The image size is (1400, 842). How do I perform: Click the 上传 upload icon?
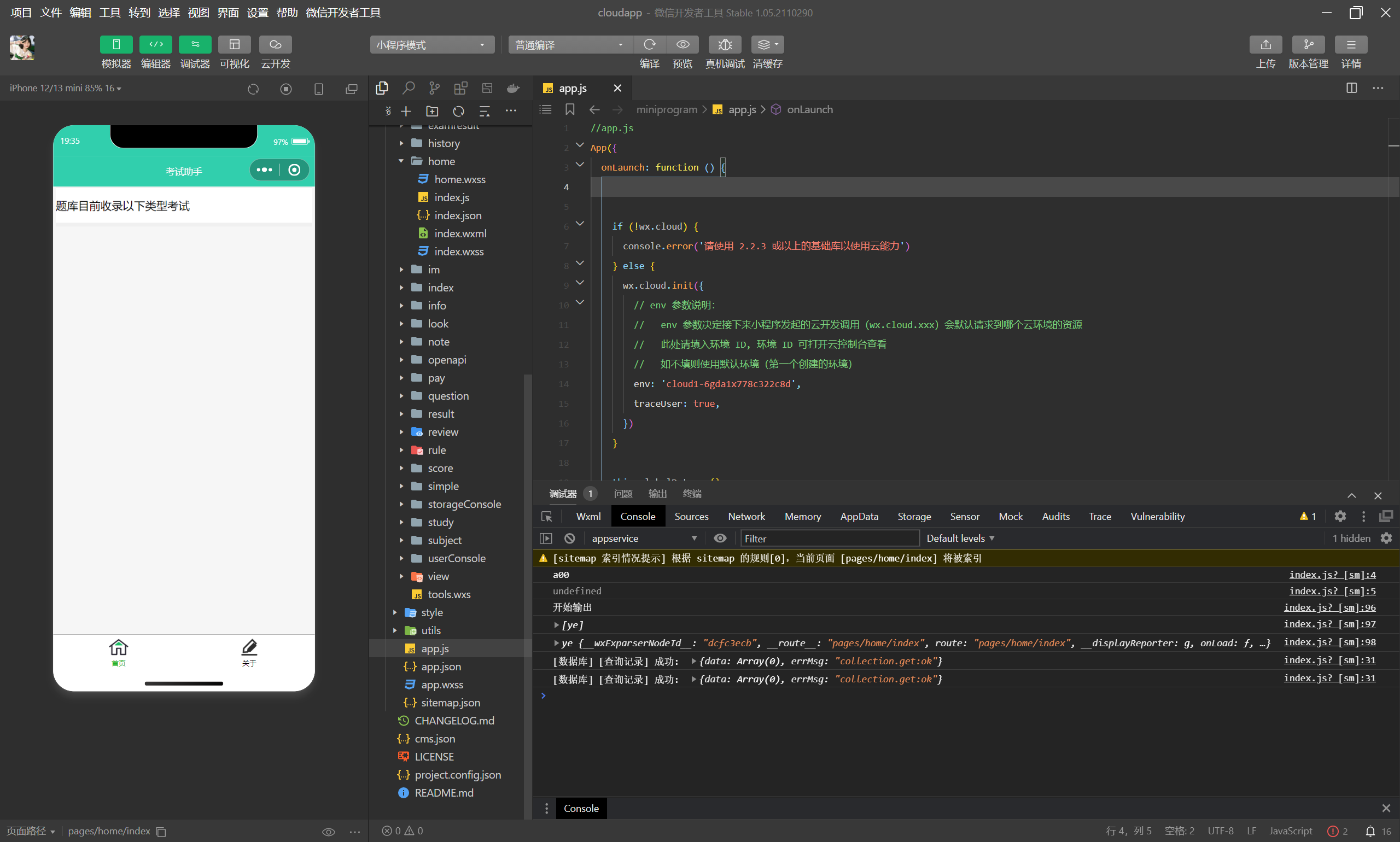coord(1265,45)
